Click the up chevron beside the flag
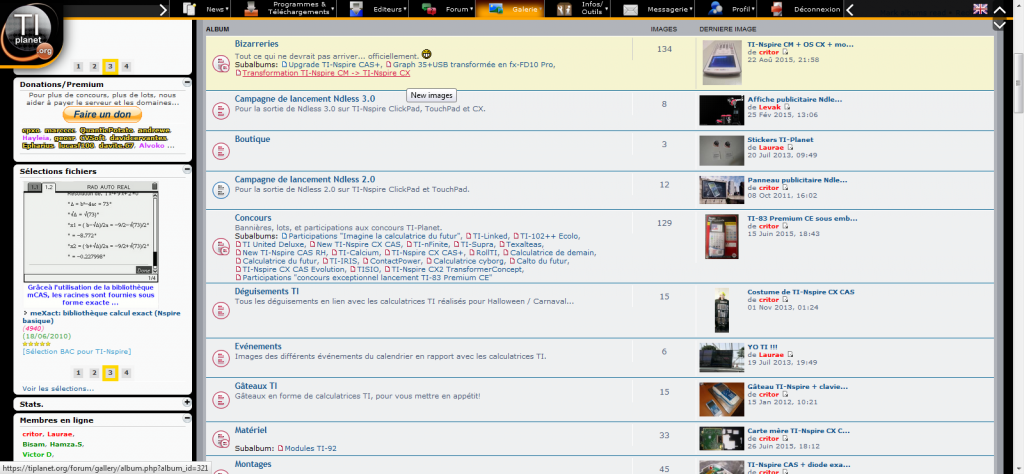This screenshot has width=1024, height=474. click(x=1000, y=9)
